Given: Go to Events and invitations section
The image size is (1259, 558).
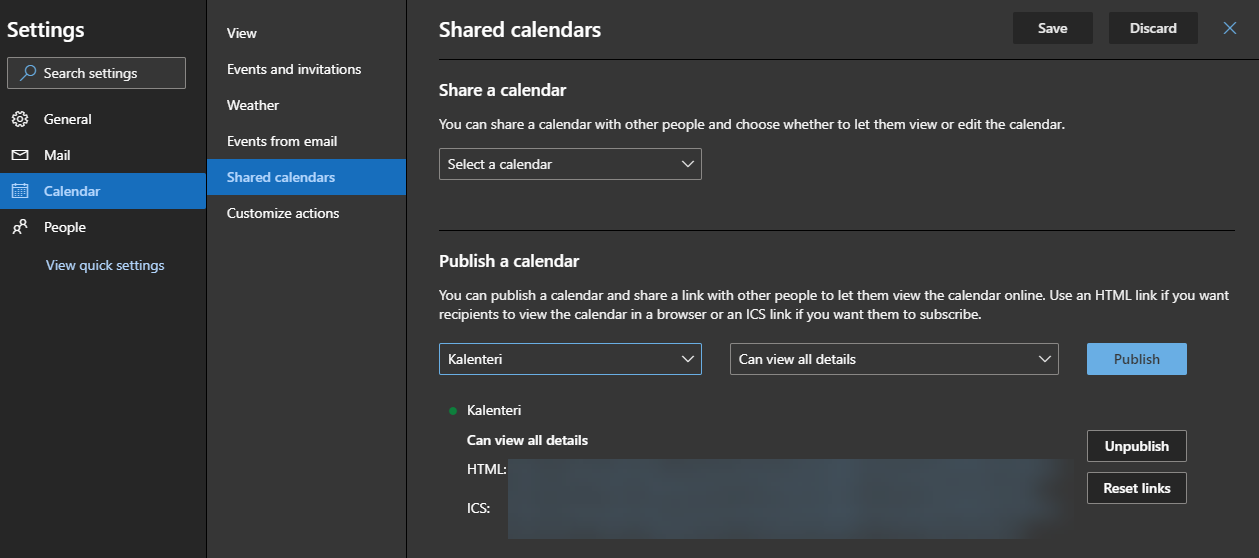Looking at the screenshot, I should (x=294, y=69).
